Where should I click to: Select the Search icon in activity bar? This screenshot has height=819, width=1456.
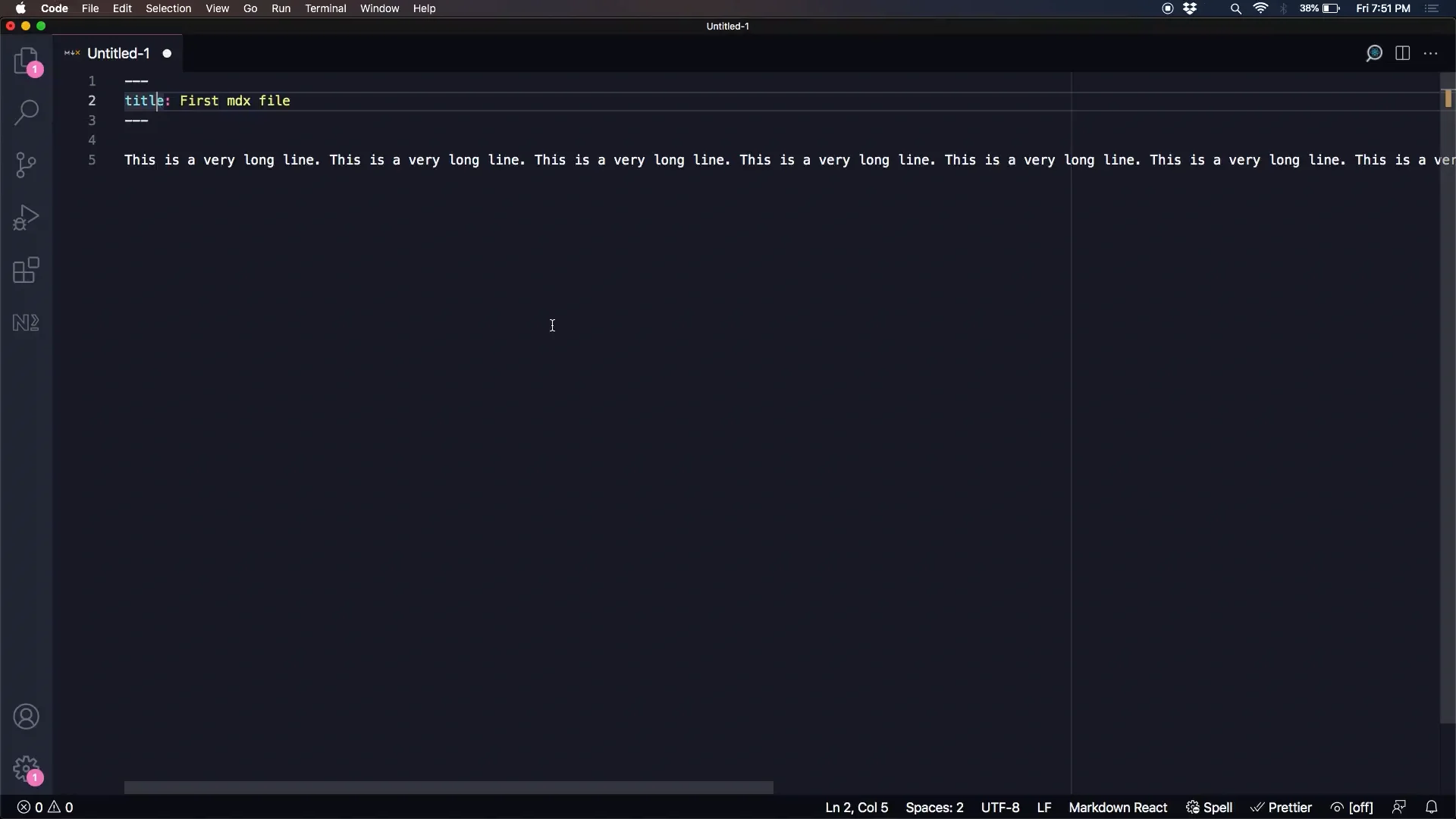[27, 111]
